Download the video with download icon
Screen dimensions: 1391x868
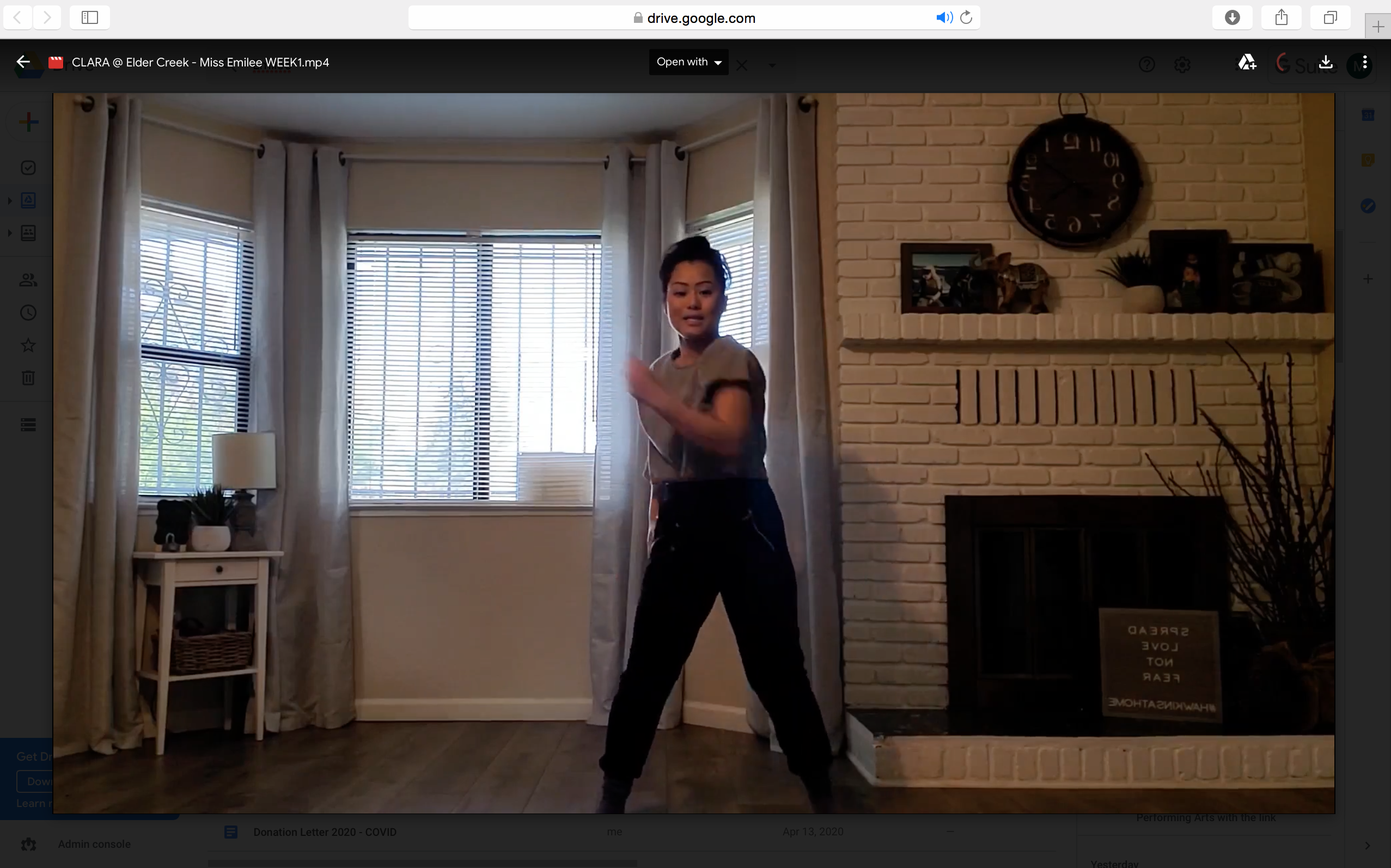pyautogui.click(x=1326, y=62)
